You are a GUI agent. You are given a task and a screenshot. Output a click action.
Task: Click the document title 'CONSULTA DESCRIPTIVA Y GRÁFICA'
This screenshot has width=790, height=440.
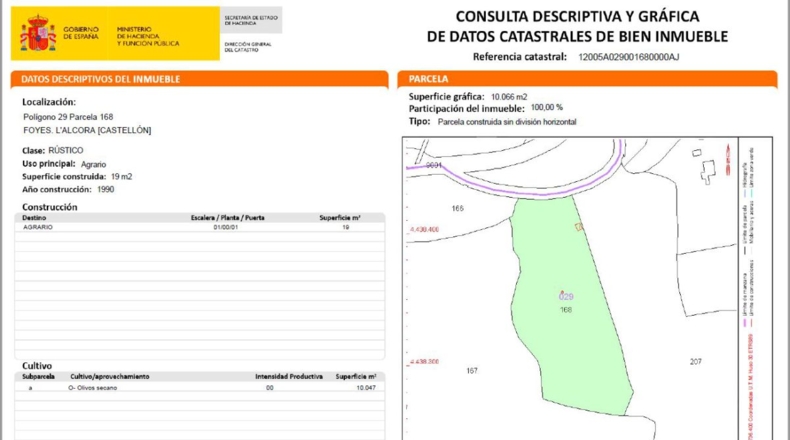pos(577,17)
